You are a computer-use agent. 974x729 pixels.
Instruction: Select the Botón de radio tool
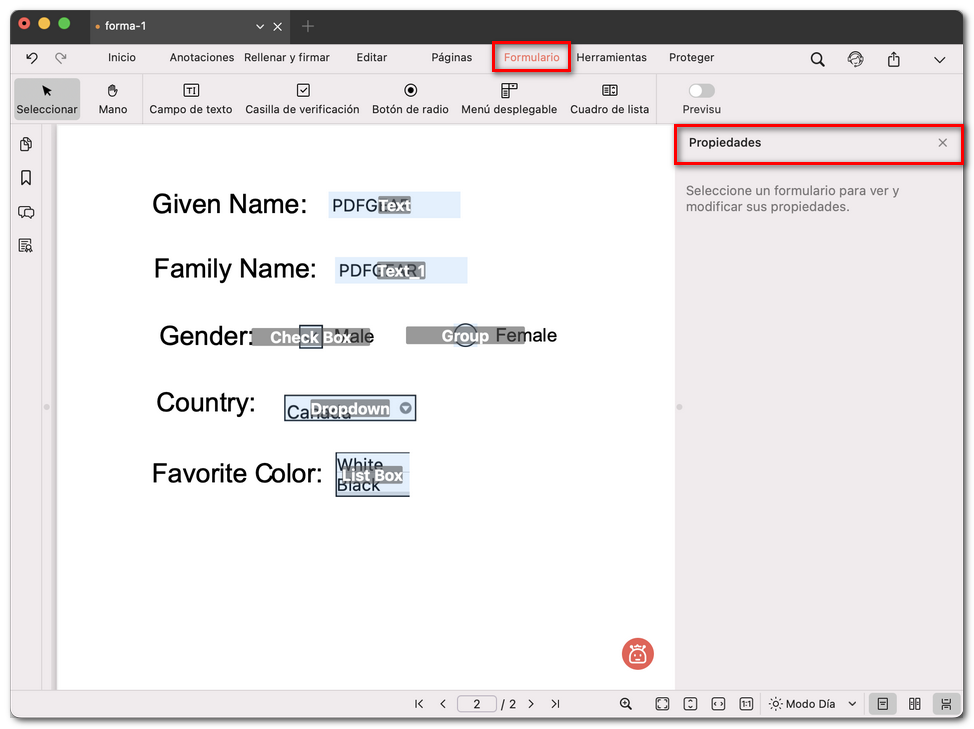click(x=410, y=98)
